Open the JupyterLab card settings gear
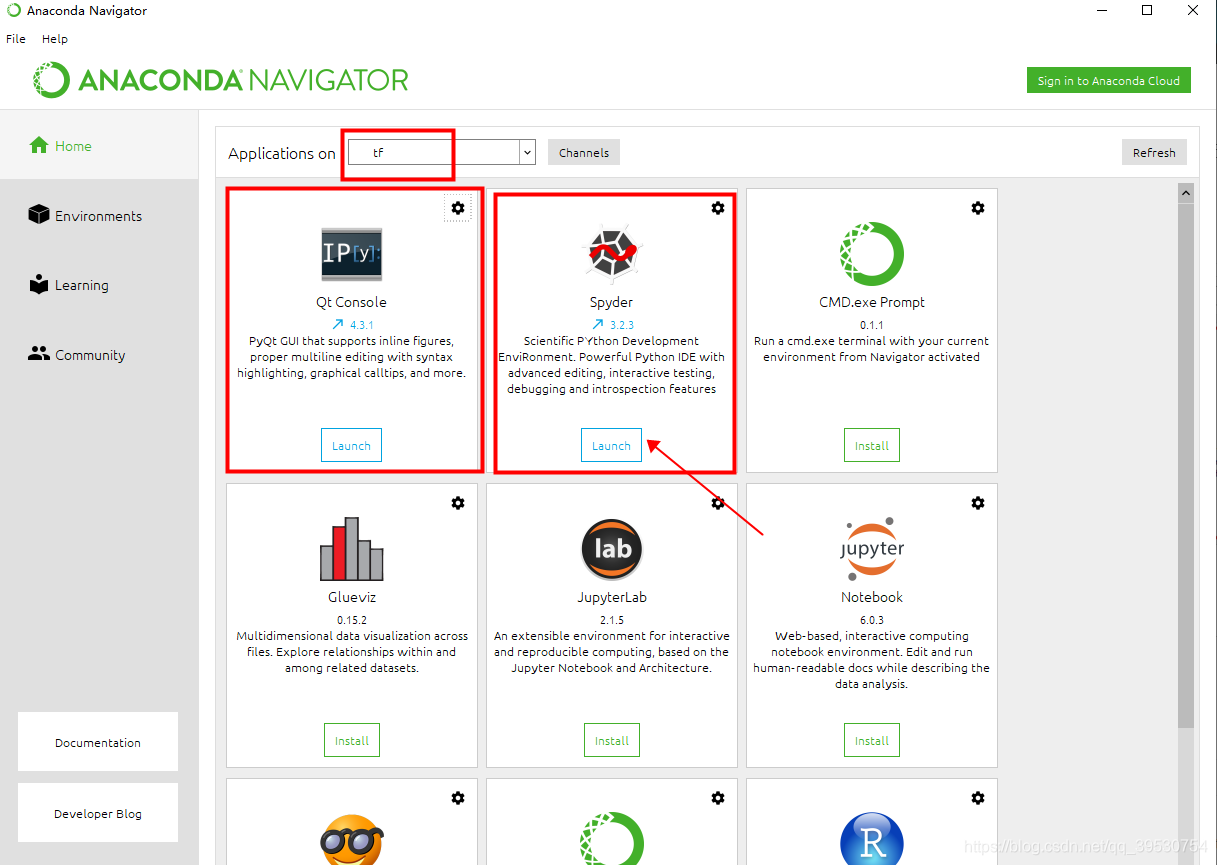 (718, 503)
